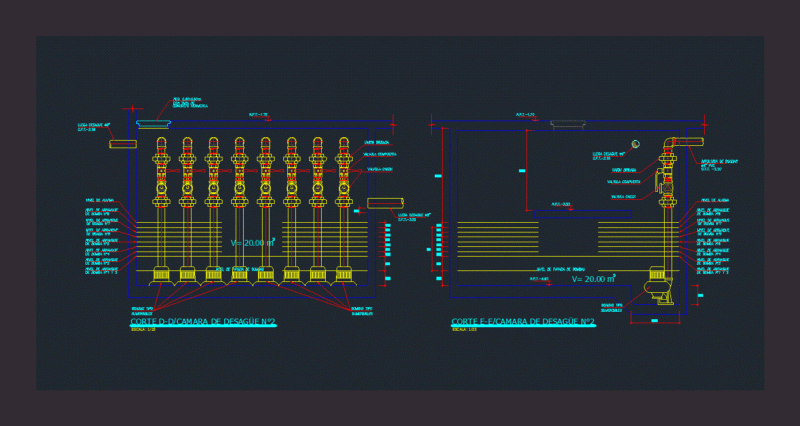Pick the VALVULA COMPUERTA label in Corte E-E
The height and width of the screenshot is (426, 800).
(623, 182)
